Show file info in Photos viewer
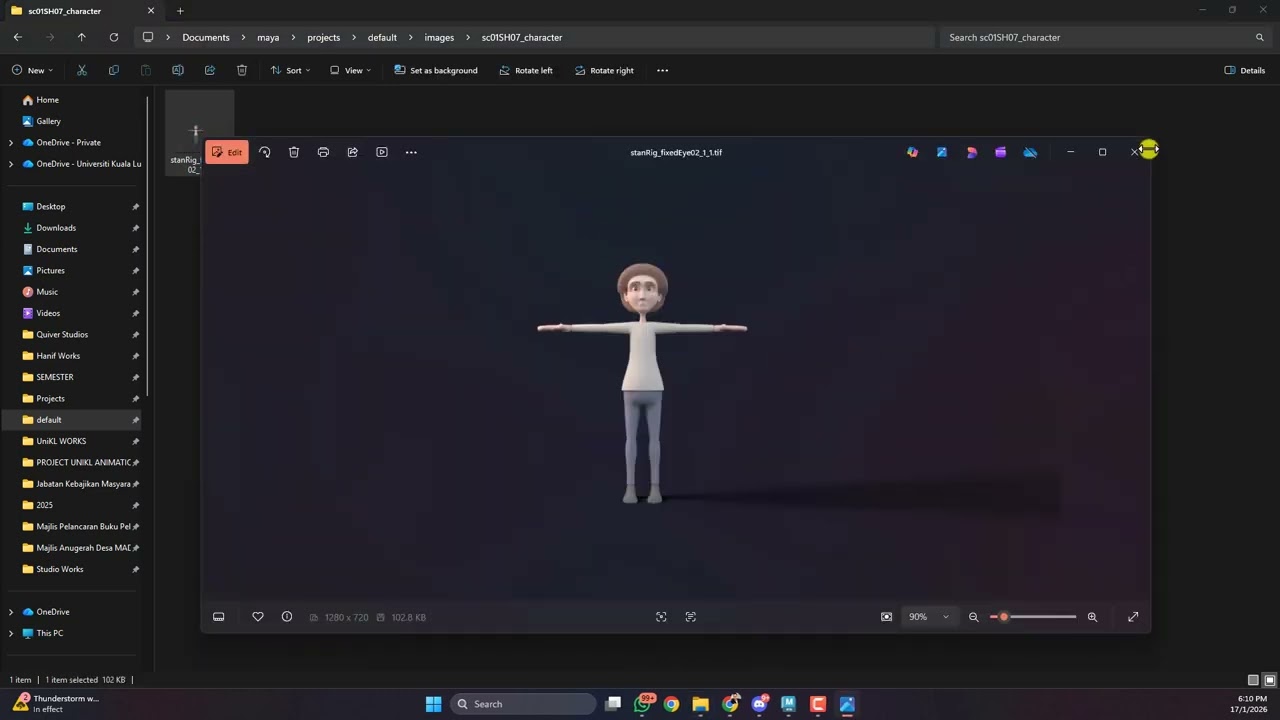 (x=287, y=617)
